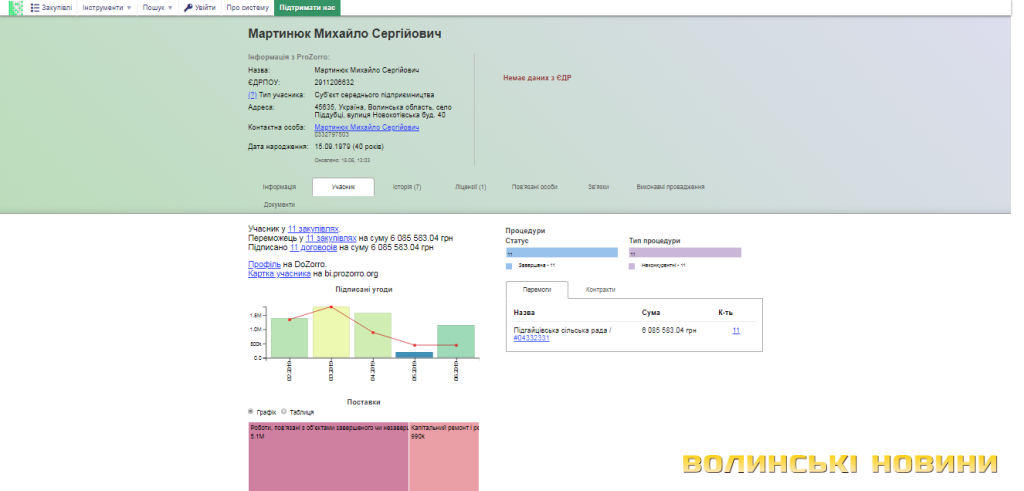Click the green site logo icon
The width and height of the screenshot is (1024, 491).
[15, 7]
